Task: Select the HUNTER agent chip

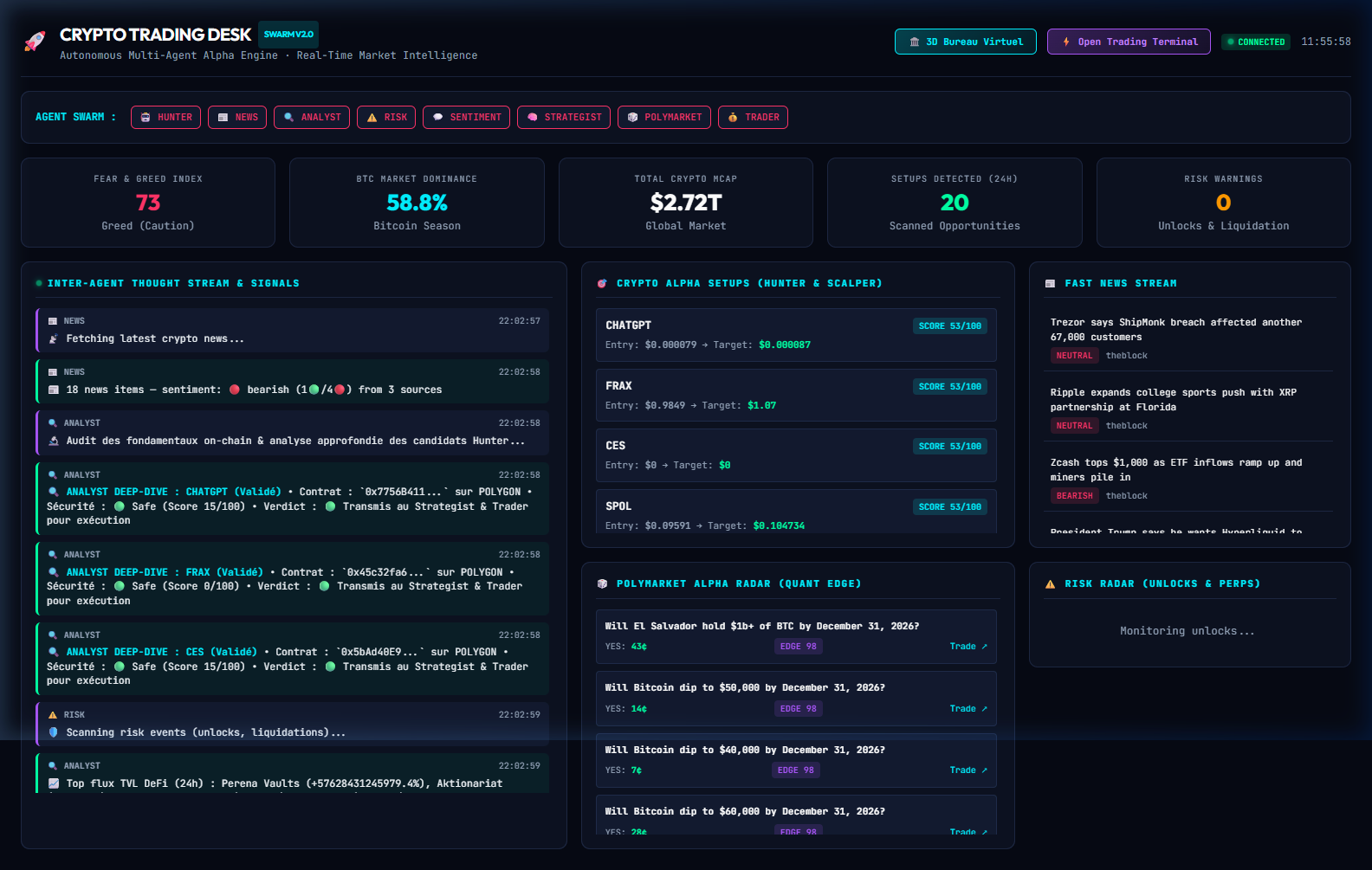Action: click(166, 117)
